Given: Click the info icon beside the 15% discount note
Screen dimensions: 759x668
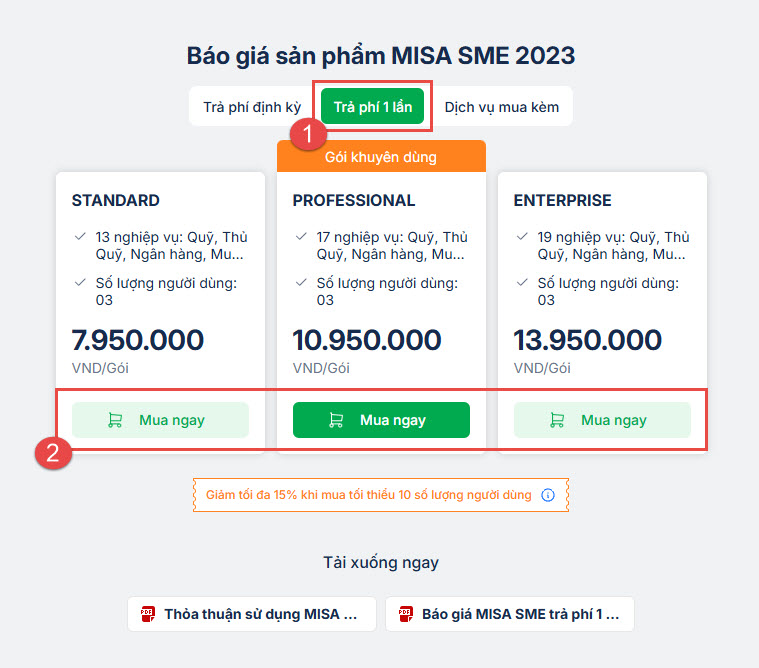Looking at the screenshot, I should tap(548, 495).
